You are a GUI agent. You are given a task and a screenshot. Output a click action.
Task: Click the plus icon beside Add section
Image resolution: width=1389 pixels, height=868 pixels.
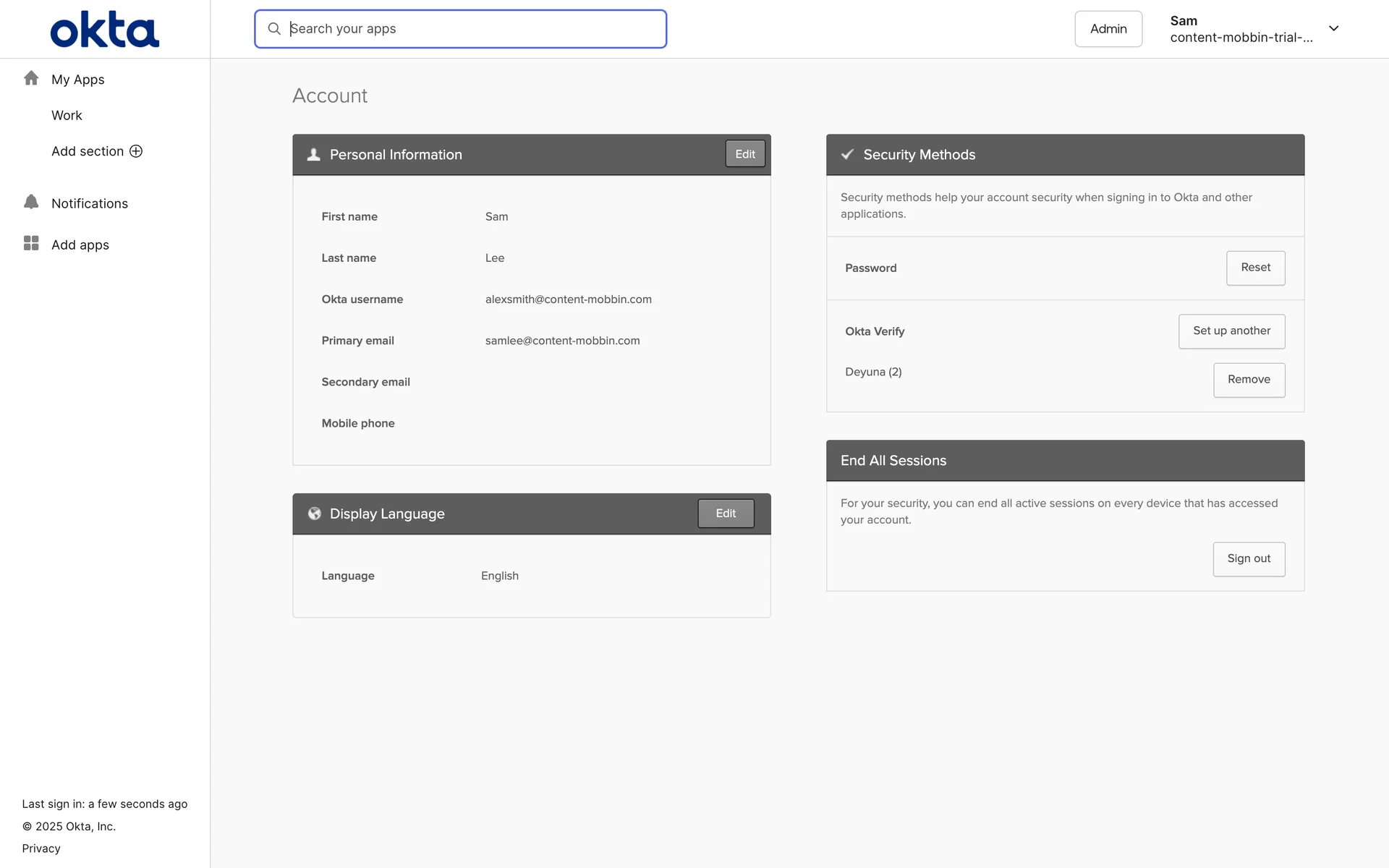click(136, 151)
